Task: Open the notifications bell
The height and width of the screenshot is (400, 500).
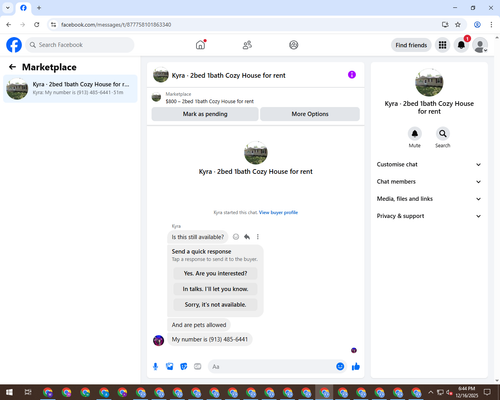Action: coord(461,45)
